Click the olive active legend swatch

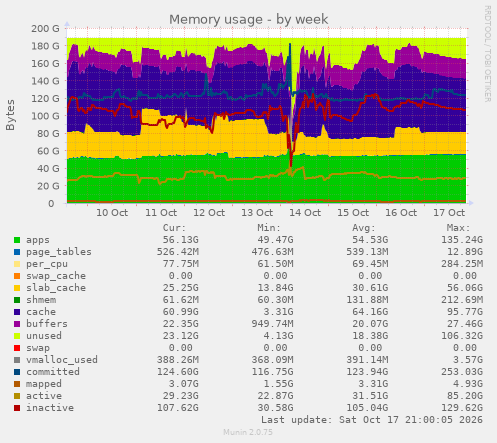[x=17, y=396]
